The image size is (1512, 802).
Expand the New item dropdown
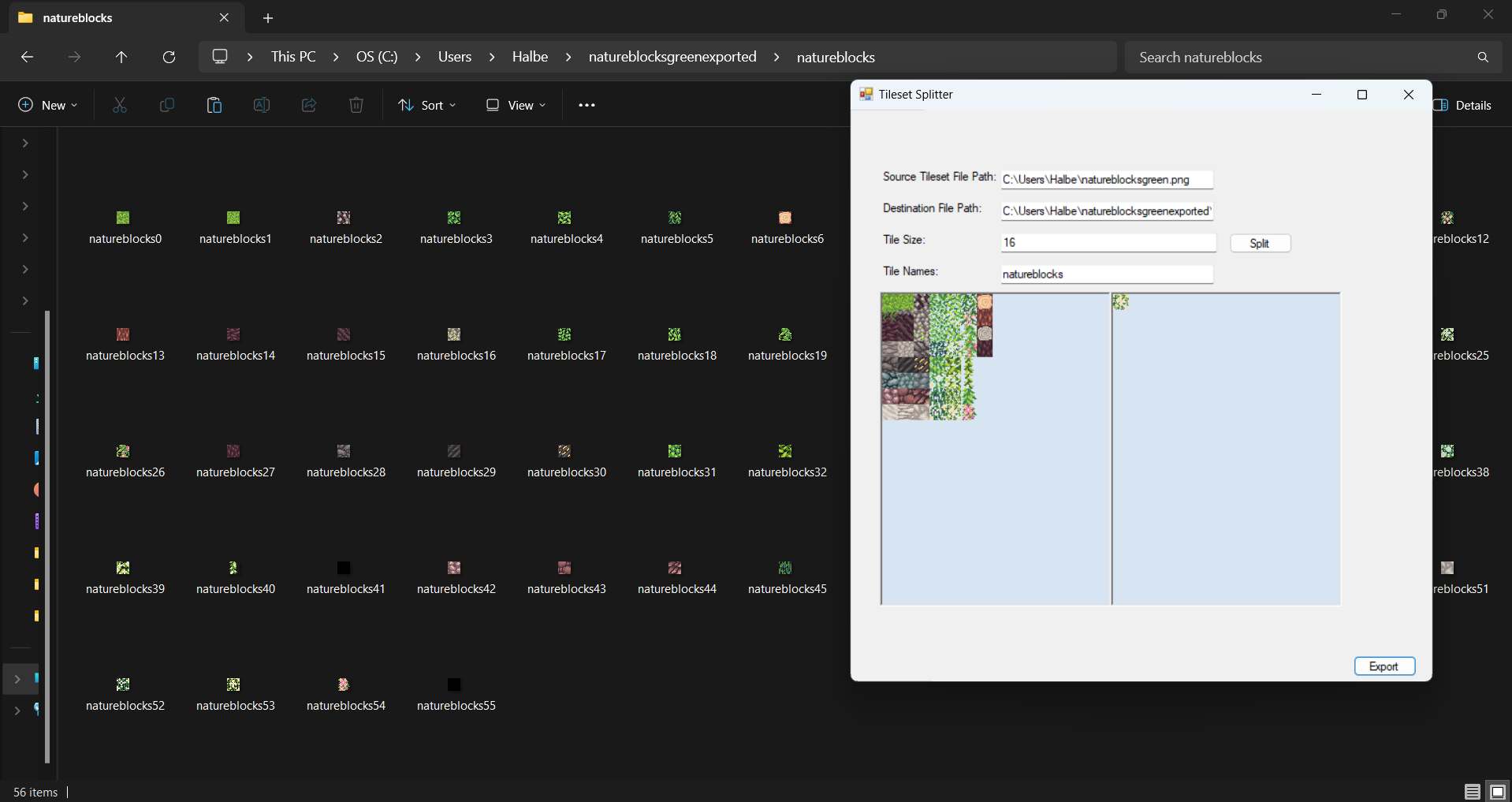click(48, 105)
